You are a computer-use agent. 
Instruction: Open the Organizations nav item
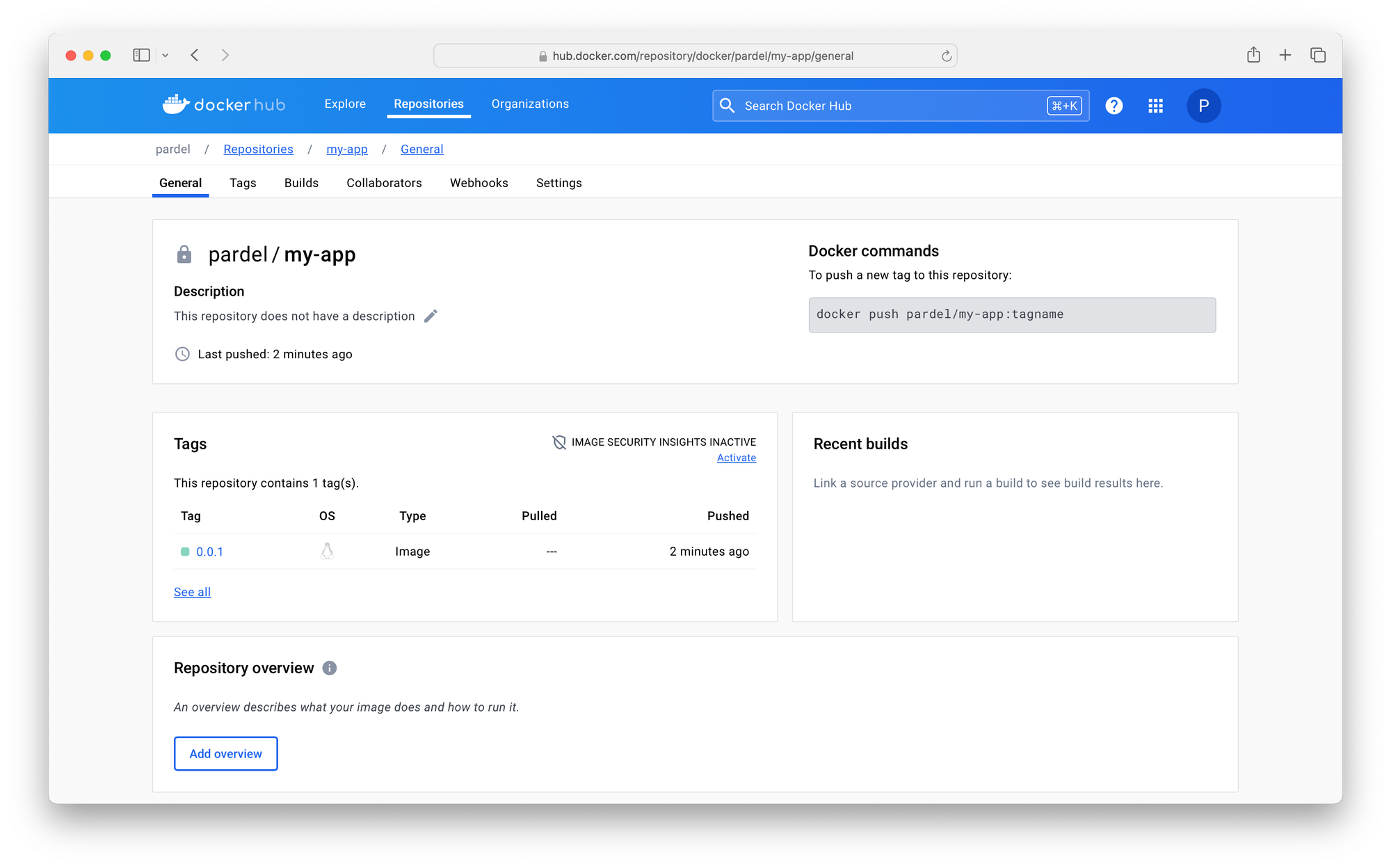click(530, 104)
